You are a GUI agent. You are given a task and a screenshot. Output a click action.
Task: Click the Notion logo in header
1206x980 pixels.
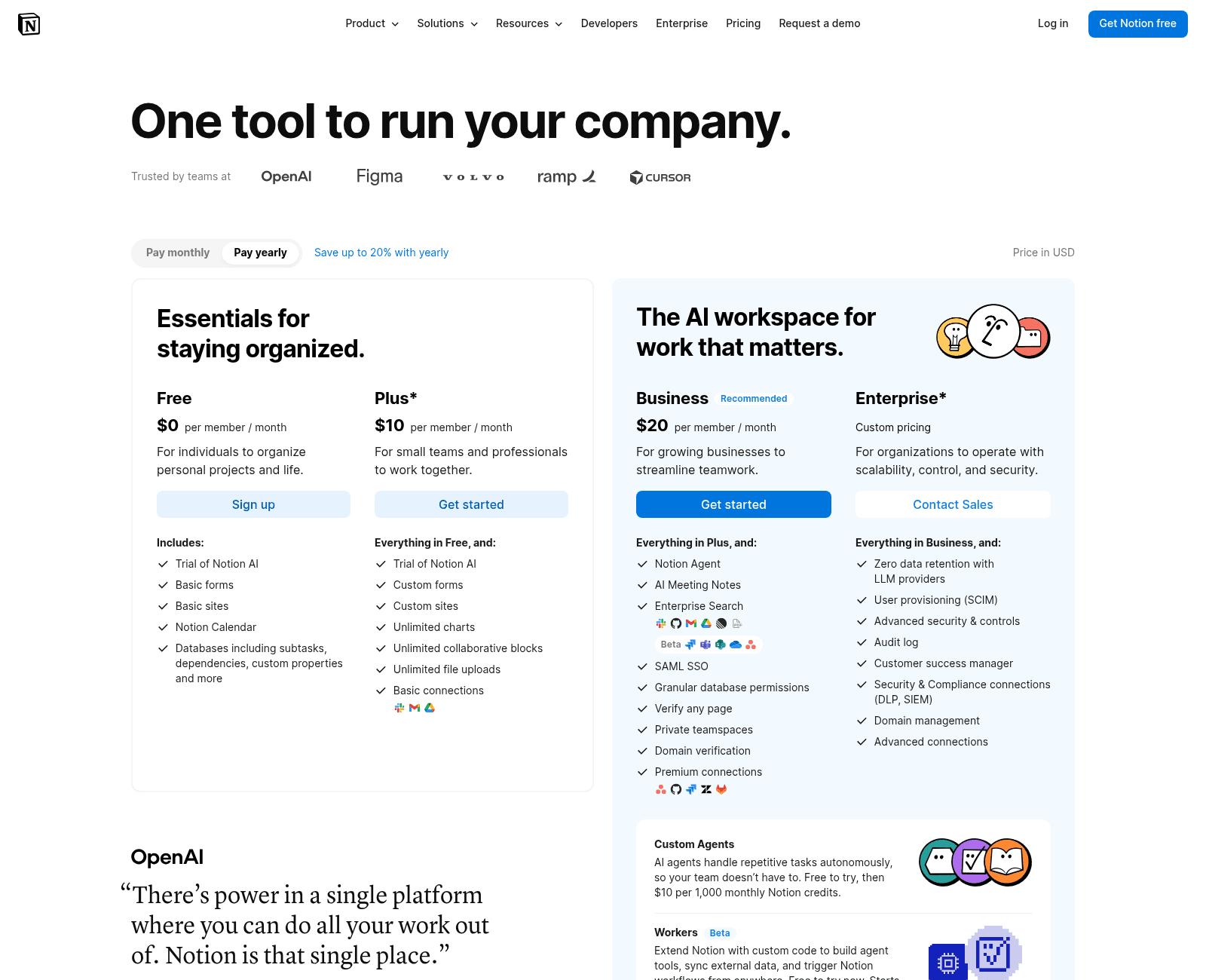(x=29, y=24)
